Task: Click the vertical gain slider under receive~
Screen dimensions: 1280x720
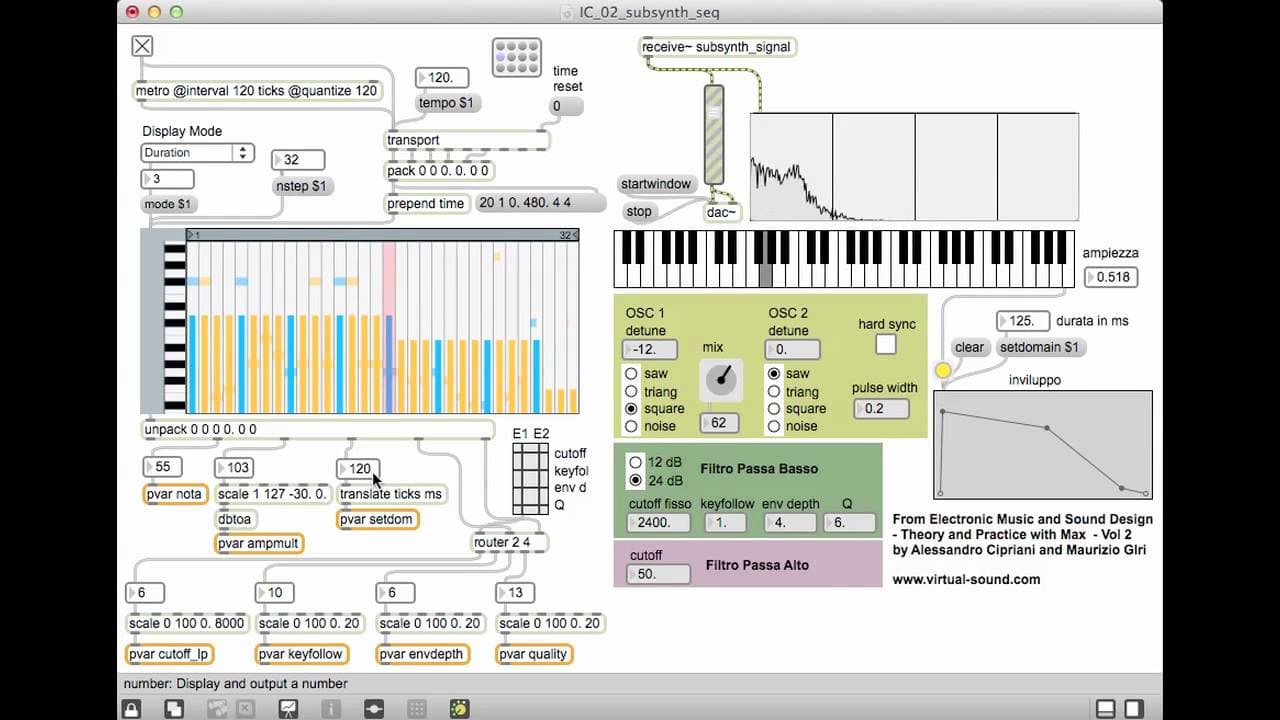Action: (713, 135)
